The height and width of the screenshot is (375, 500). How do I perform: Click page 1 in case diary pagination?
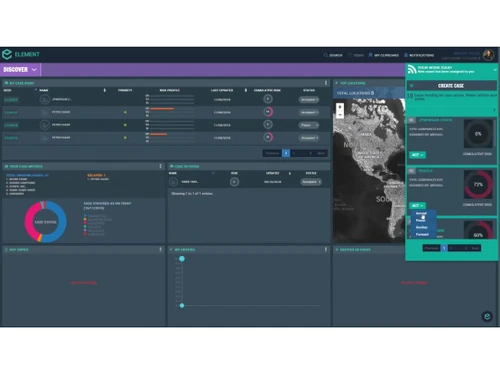point(286,153)
